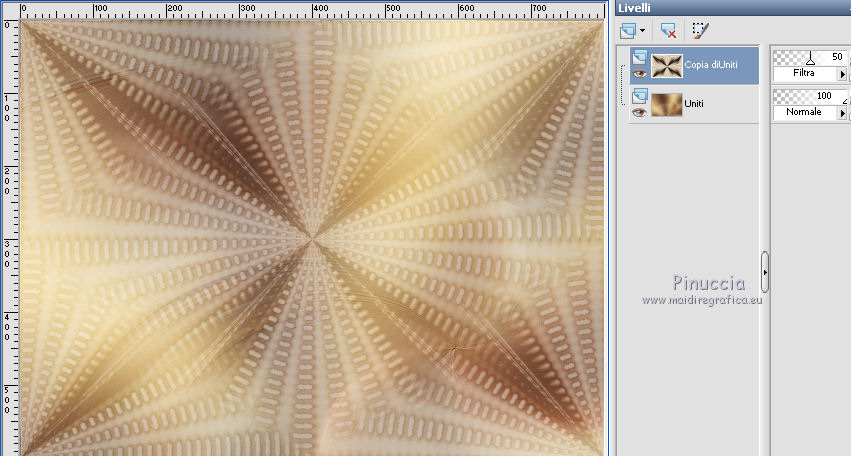Select the Uniti layer name
The image size is (851, 456).
click(x=694, y=104)
